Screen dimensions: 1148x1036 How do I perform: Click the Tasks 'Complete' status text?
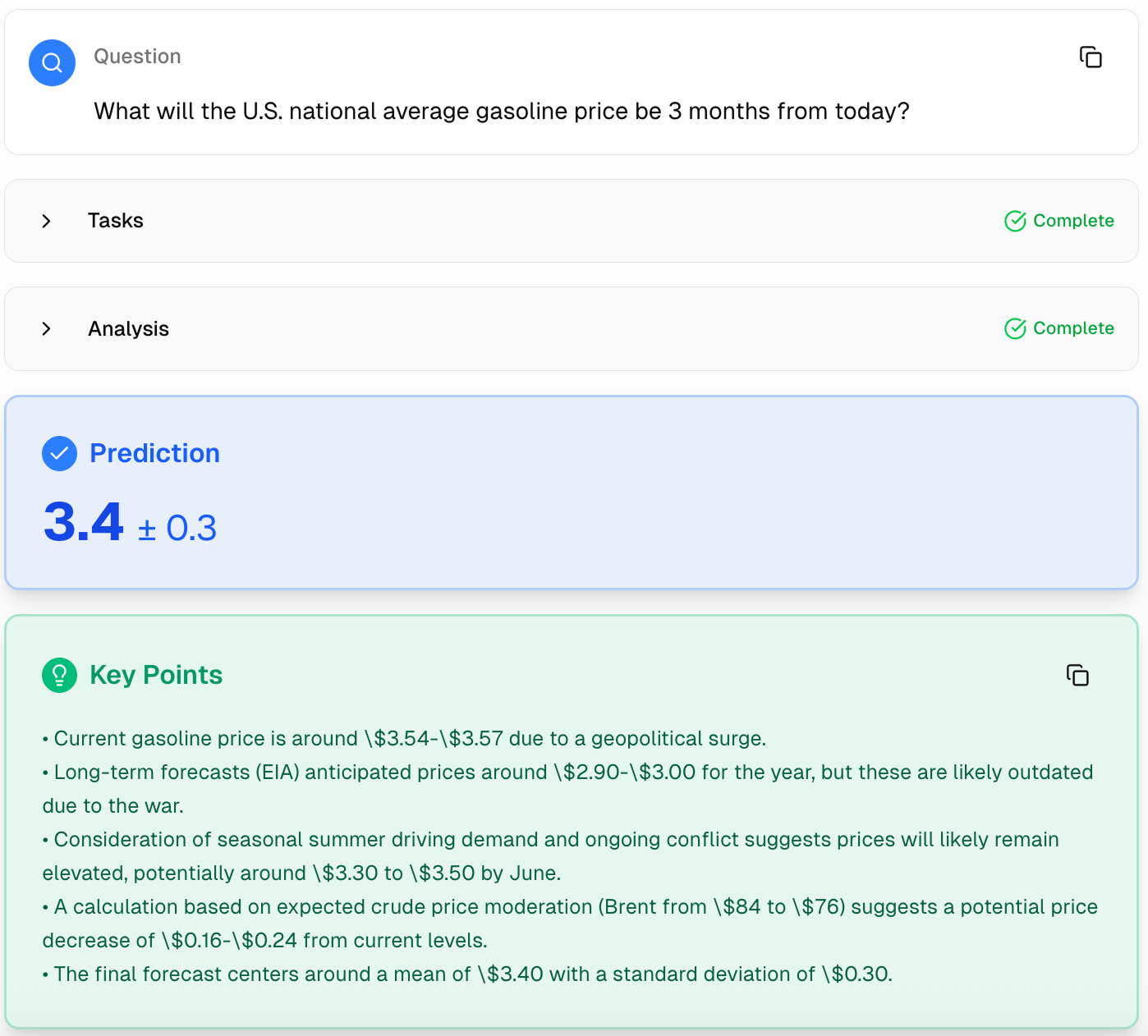pyautogui.click(x=1073, y=221)
